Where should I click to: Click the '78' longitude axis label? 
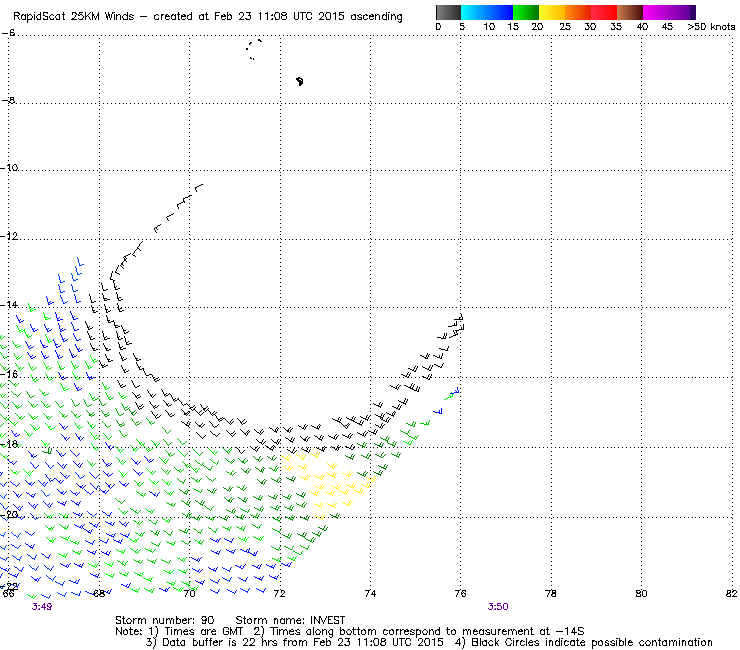pos(551,594)
